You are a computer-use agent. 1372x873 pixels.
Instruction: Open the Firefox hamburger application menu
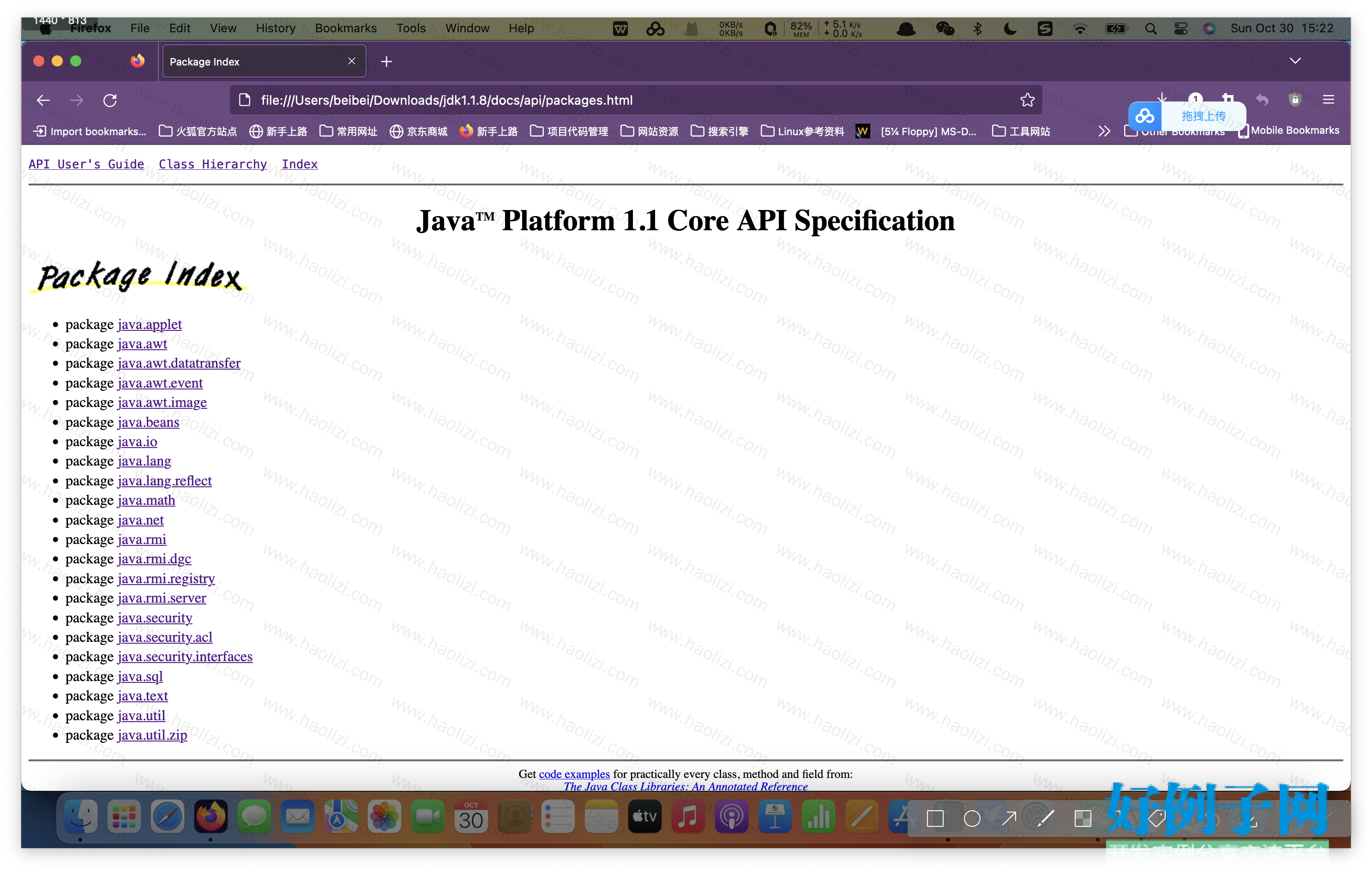pos(1328,100)
